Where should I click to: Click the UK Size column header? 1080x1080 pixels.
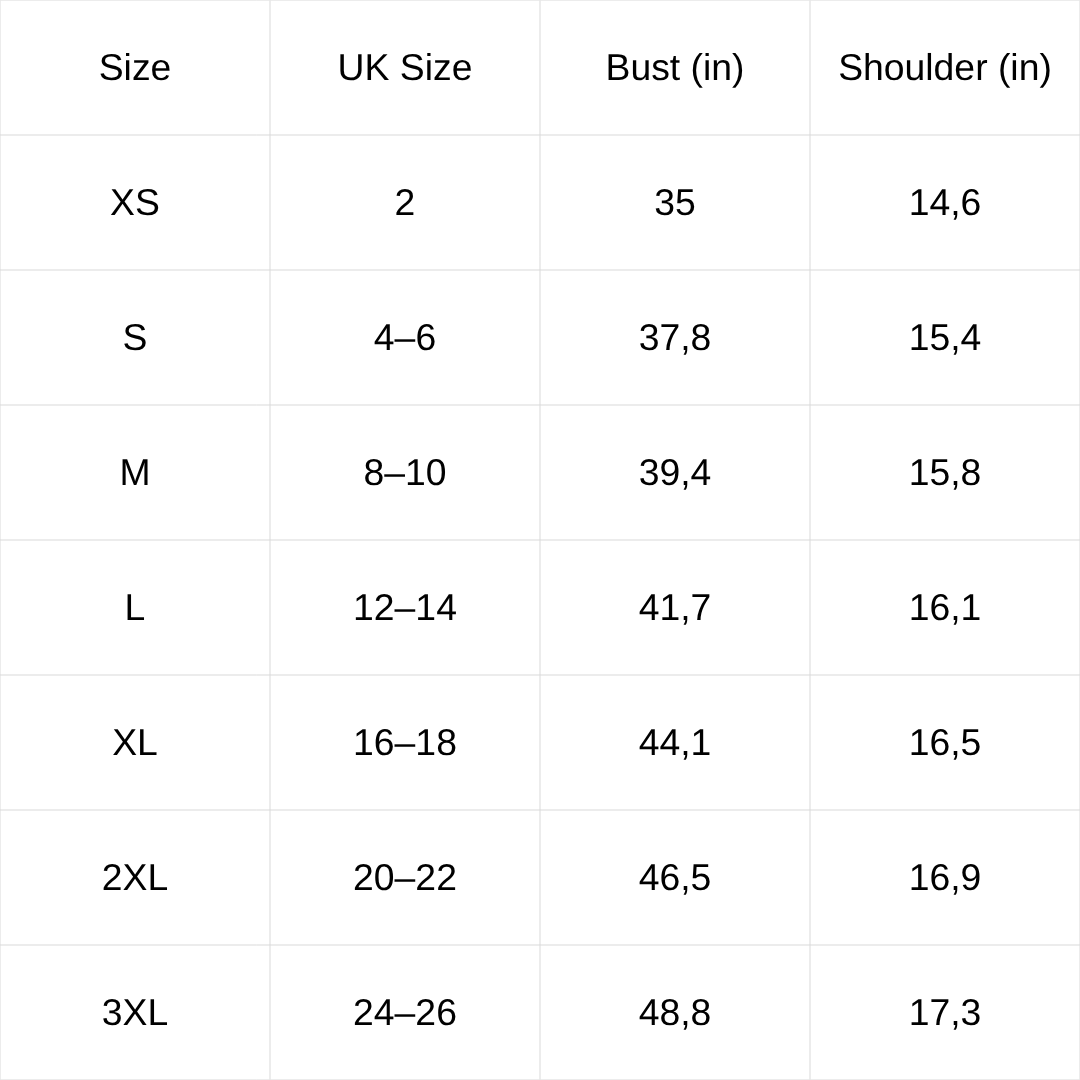click(405, 68)
